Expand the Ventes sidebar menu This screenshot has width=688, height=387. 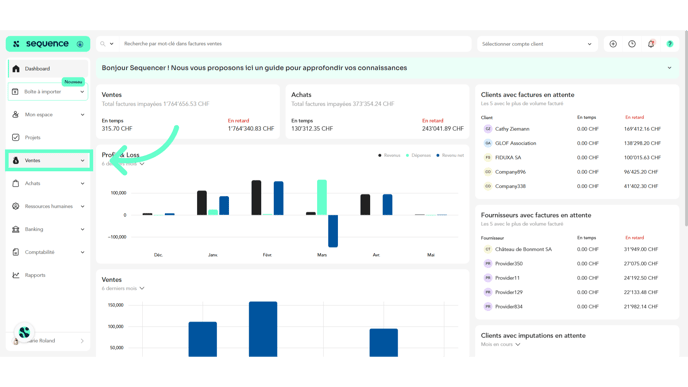click(x=48, y=161)
